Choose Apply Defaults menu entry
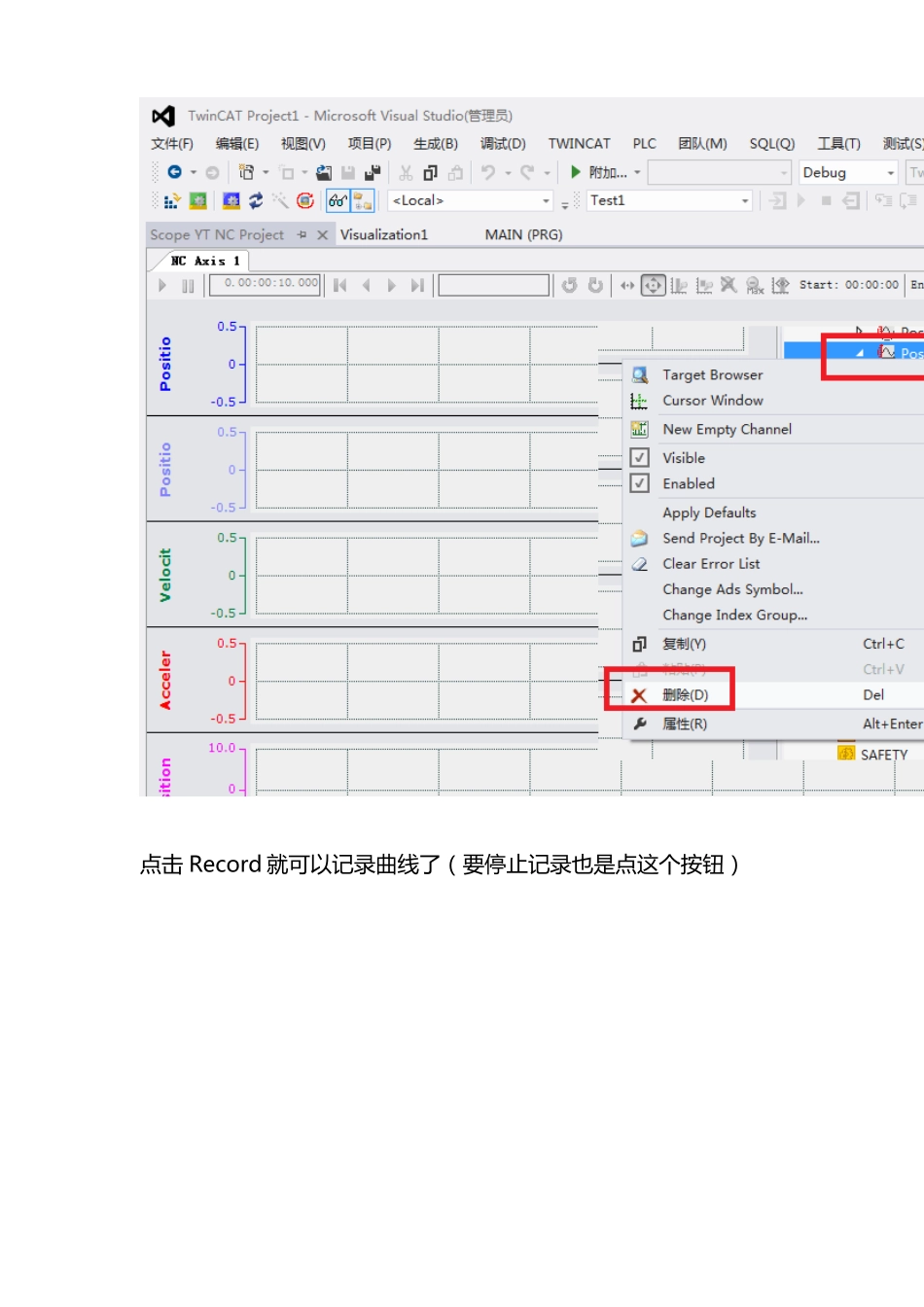The width and height of the screenshot is (924, 1307). pyautogui.click(x=709, y=512)
